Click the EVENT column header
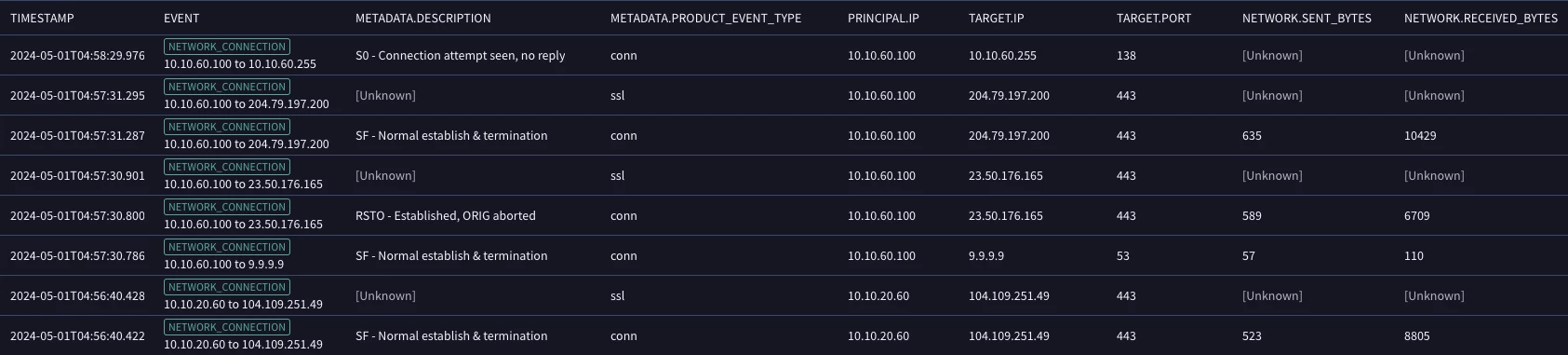1568x355 pixels. [181, 18]
